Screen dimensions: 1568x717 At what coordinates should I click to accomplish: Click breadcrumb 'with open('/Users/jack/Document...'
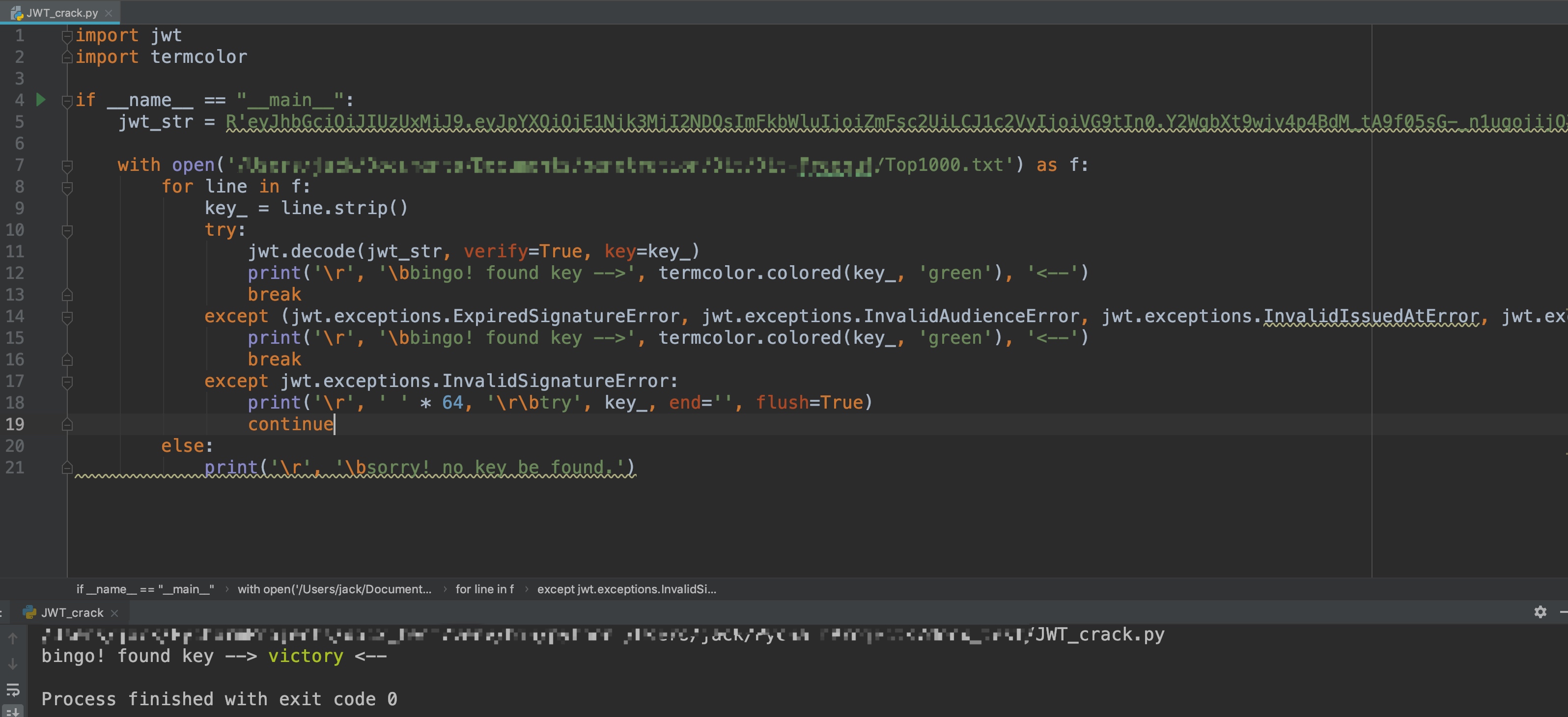[x=334, y=588]
